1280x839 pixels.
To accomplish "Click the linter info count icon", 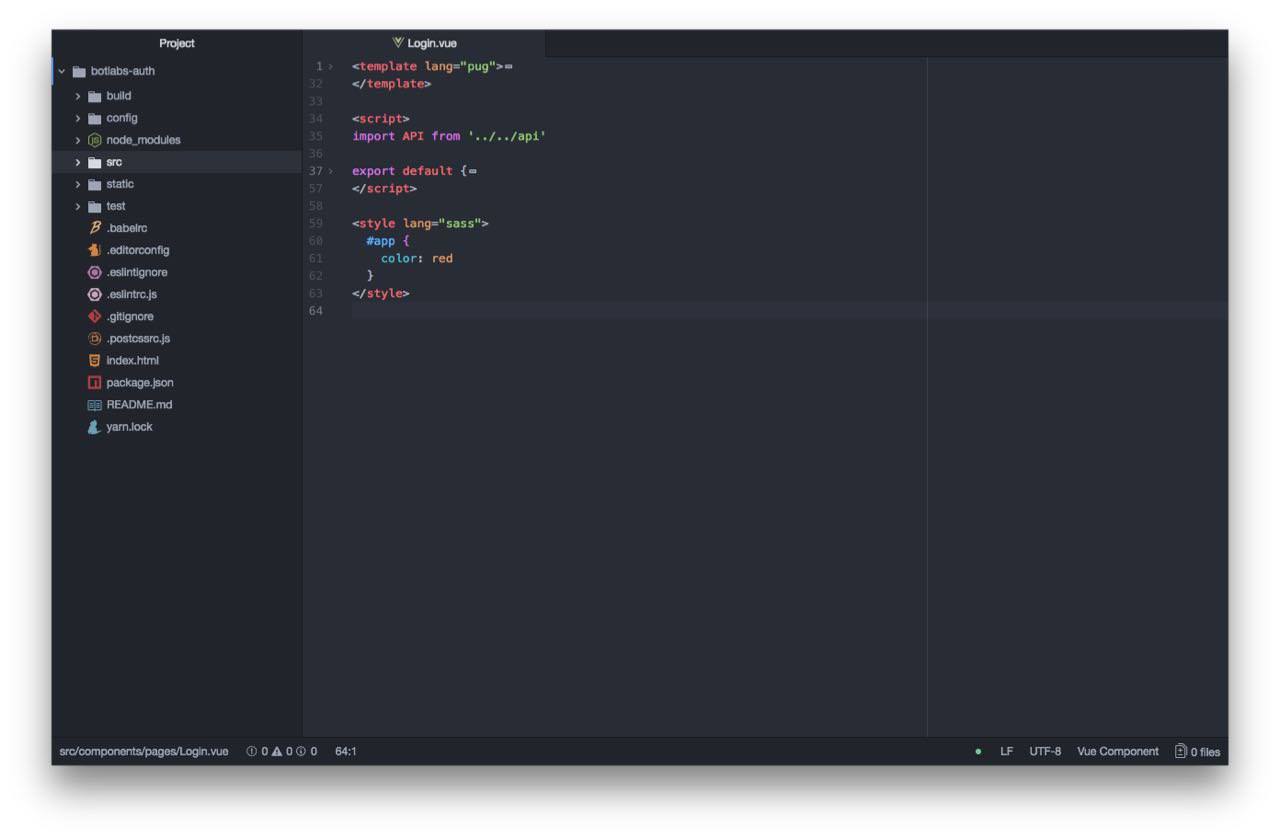I will coord(301,751).
